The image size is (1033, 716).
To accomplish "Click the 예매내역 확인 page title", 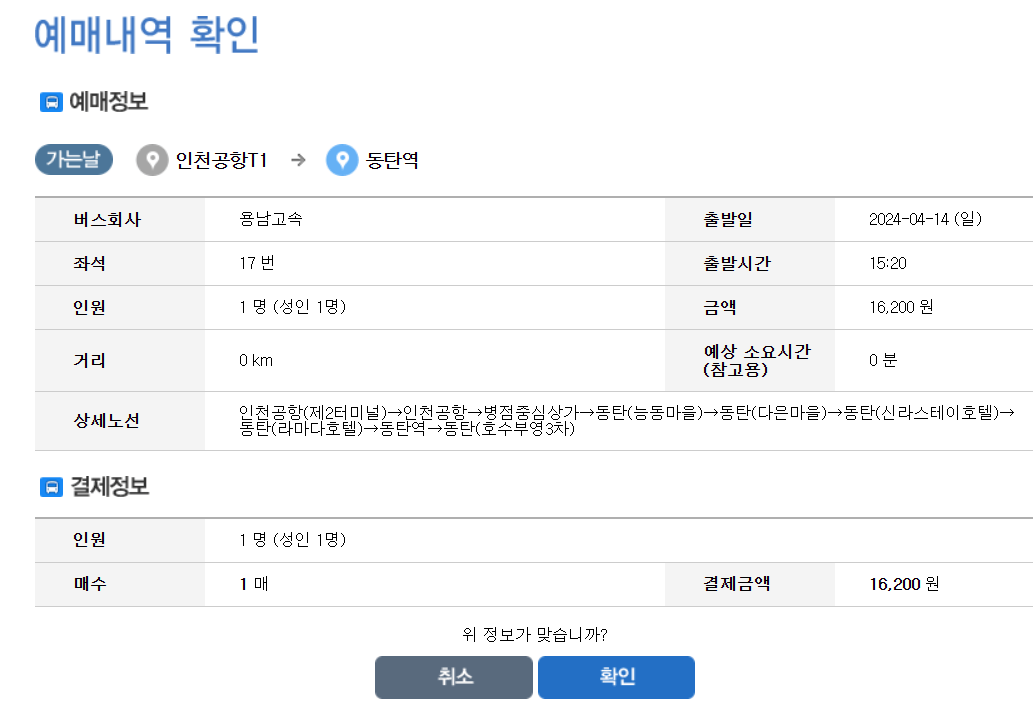I will [x=146, y=33].
